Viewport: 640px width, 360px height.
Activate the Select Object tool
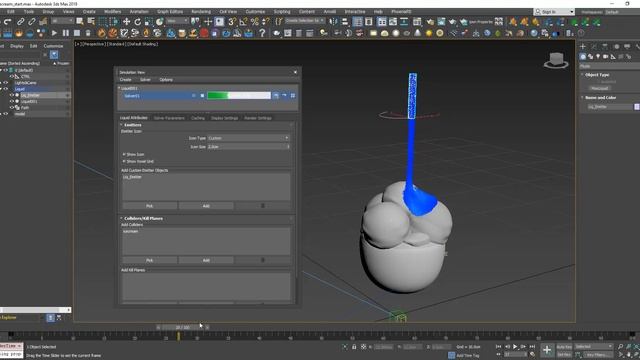[x=80, y=21]
